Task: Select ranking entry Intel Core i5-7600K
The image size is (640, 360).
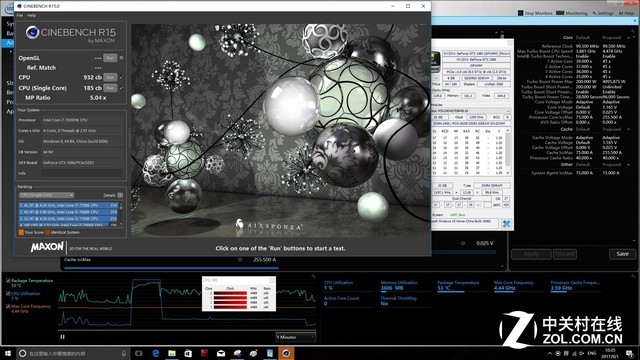Action: tap(68, 212)
